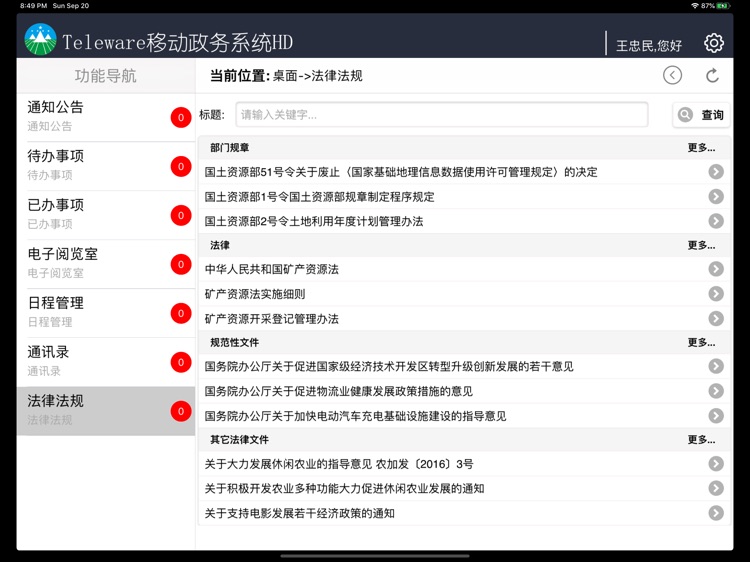The height and width of the screenshot is (562, 750).
Task: Open 通讯录 from the sidebar
Action: pos(106,362)
